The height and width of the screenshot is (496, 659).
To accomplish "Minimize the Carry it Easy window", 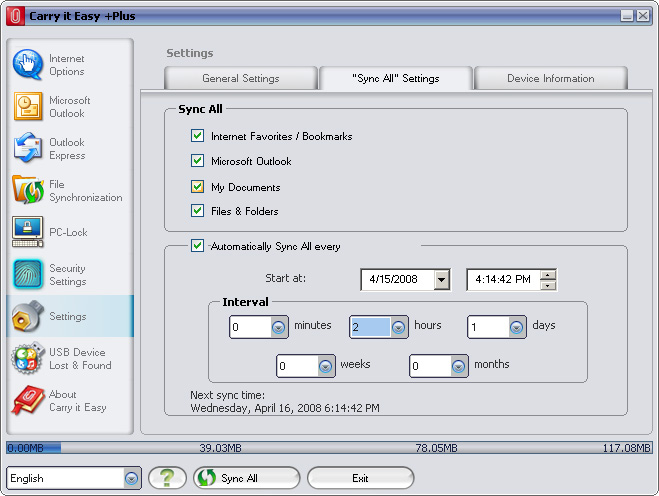I will click(627, 16).
